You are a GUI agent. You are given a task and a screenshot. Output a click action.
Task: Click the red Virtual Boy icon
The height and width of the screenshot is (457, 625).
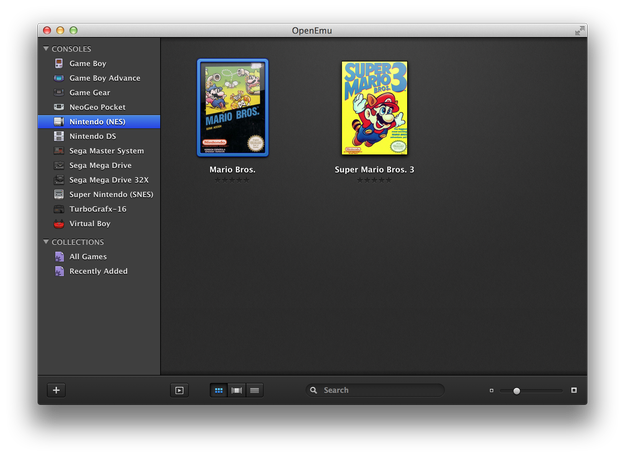59,224
